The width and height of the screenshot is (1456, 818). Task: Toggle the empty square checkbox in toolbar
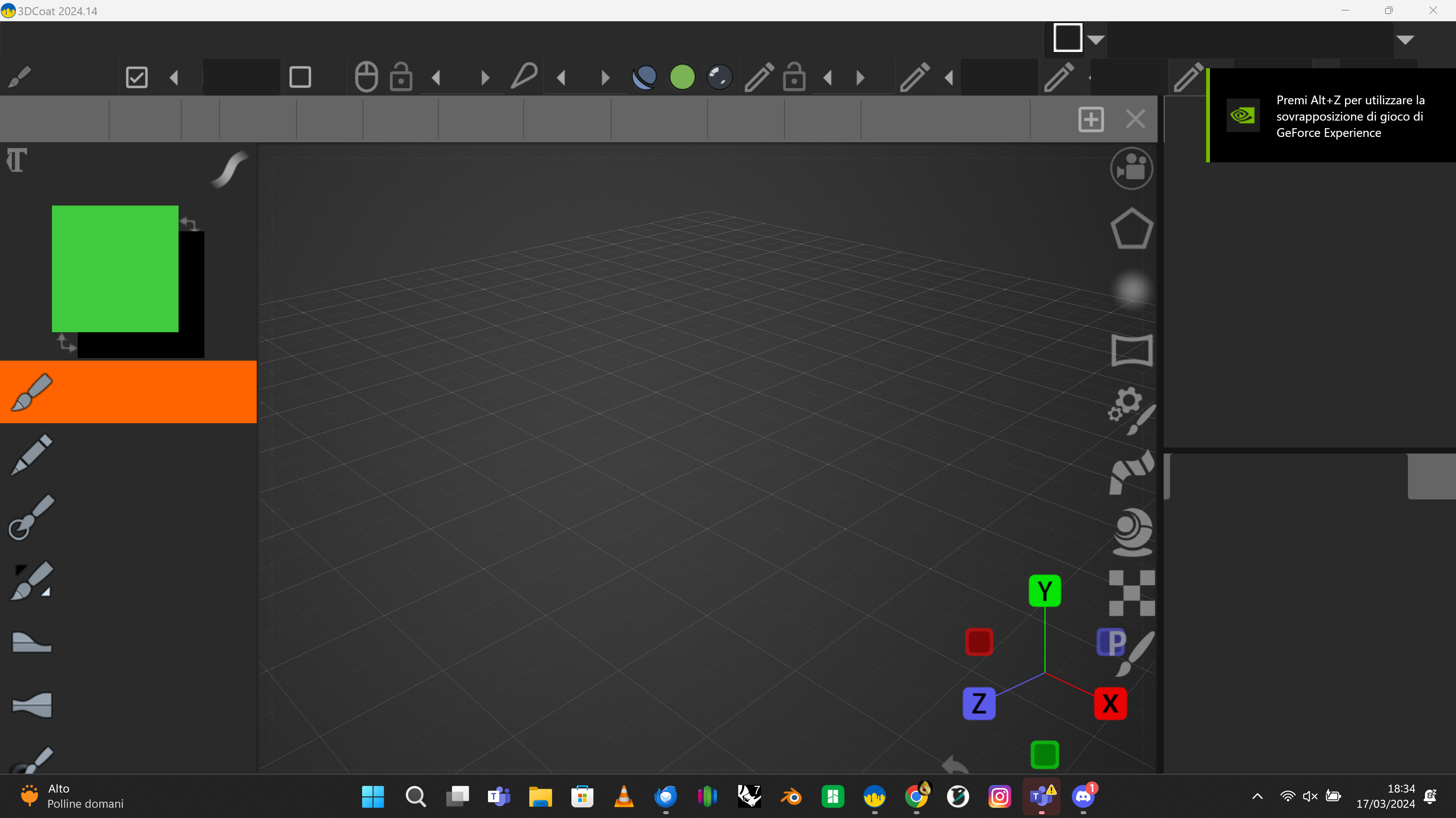click(300, 77)
